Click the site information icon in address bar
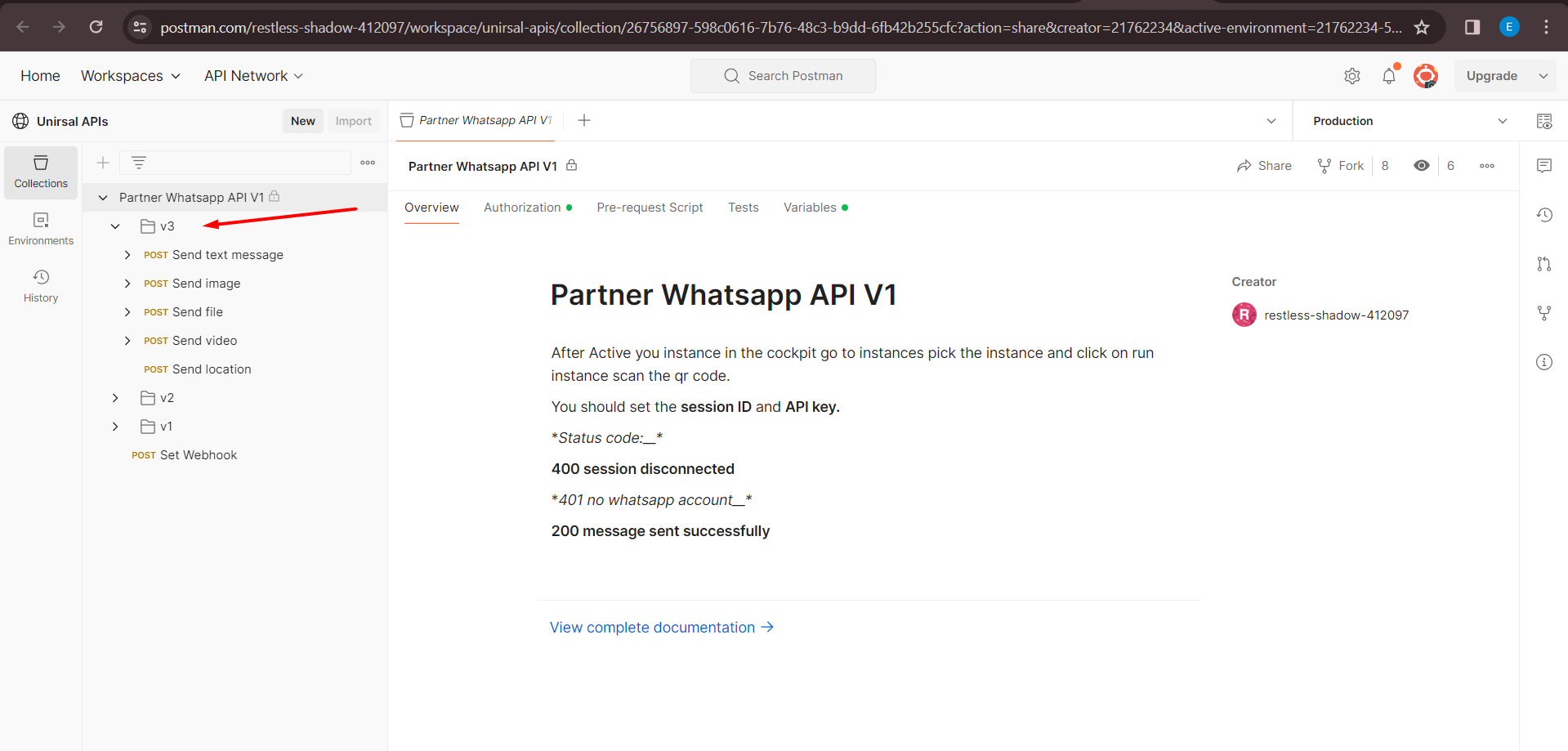Screen dimensions: 1568x751 click(x=141, y=27)
